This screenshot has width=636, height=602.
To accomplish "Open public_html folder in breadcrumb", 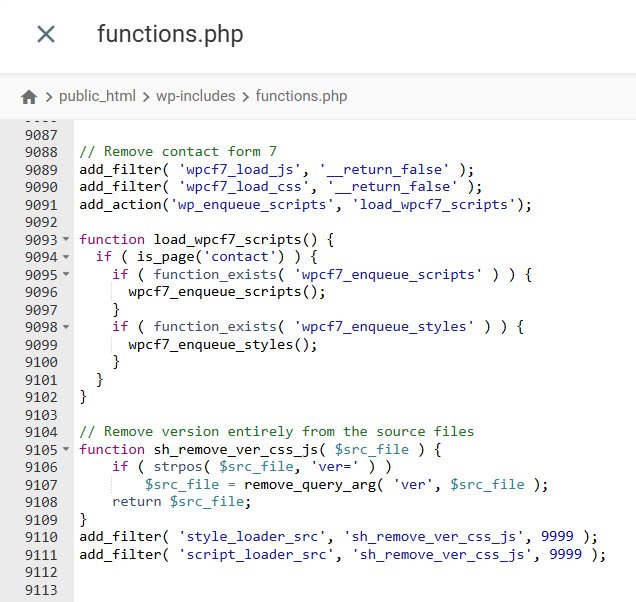I will pyautogui.click(x=97, y=97).
